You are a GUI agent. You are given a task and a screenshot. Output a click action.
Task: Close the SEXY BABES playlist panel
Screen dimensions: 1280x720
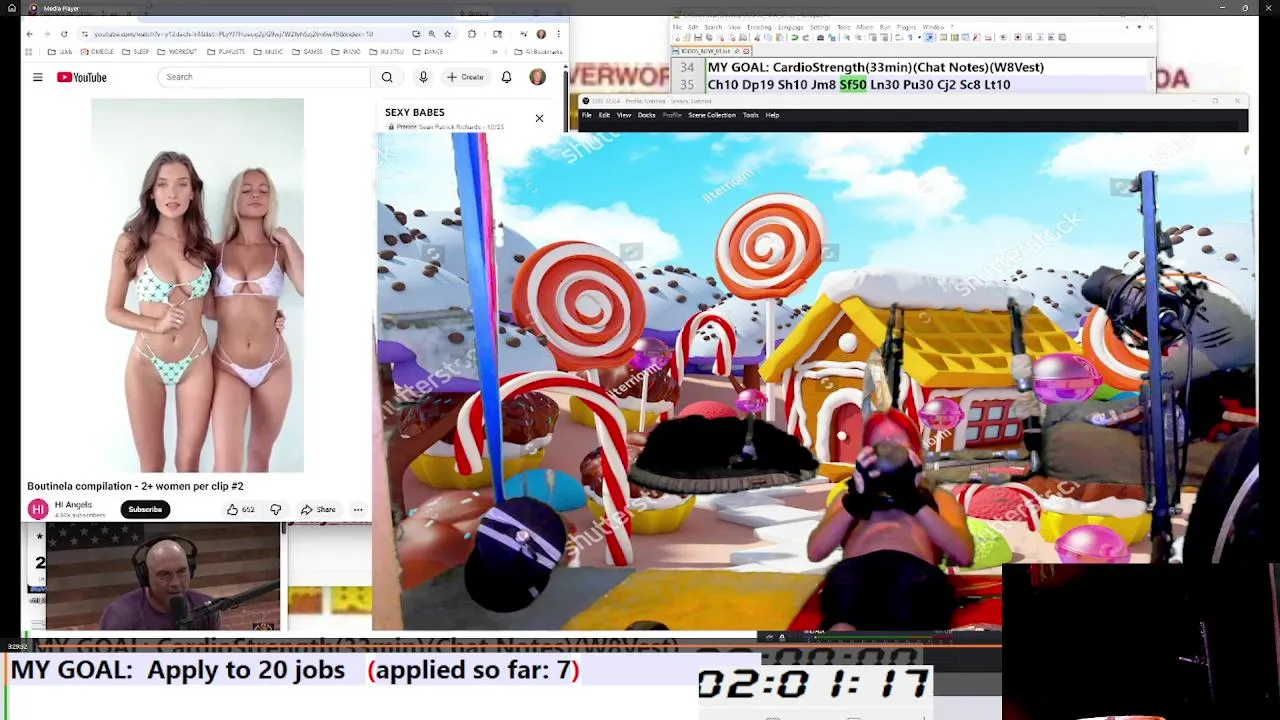coord(539,118)
